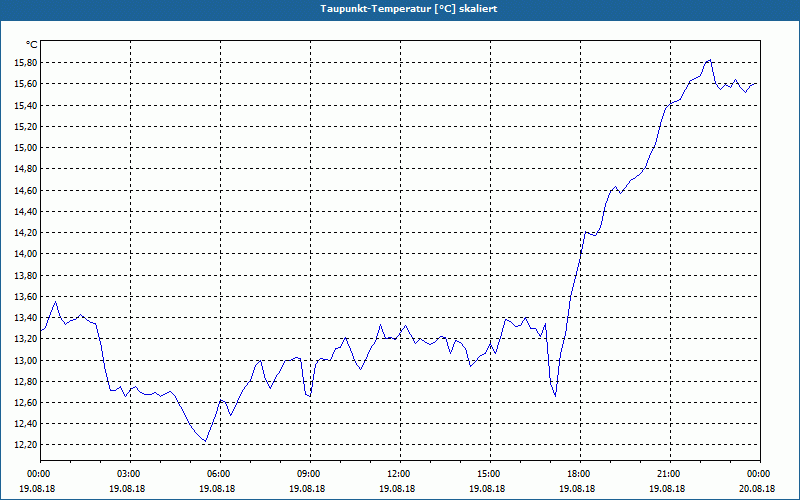800x500 pixels.
Task: Click the 12:00 time label
Action: tap(400, 473)
